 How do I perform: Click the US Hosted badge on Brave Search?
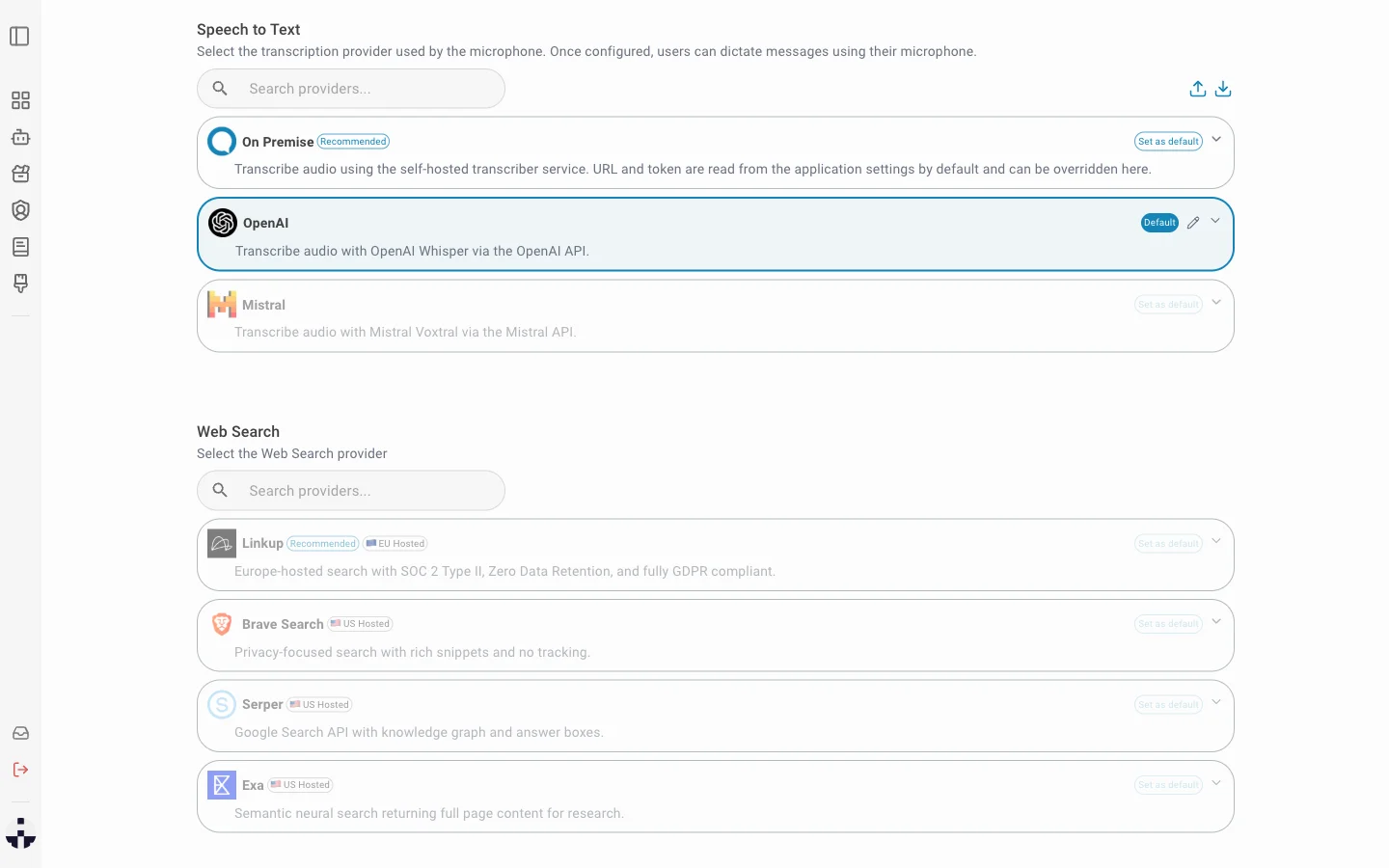tap(360, 624)
